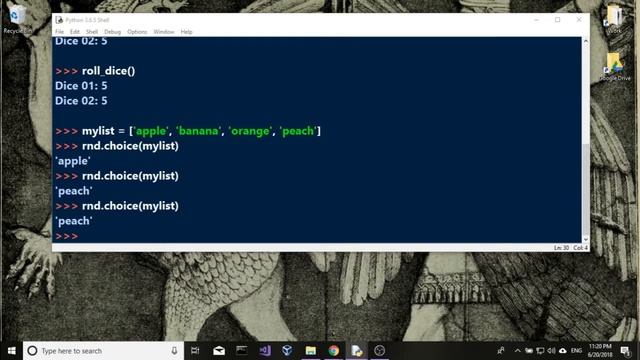The height and width of the screenshot is (360, 640).
Task: Click the taskbar search box
Action: pyautogui.click(x=104, y=351)
